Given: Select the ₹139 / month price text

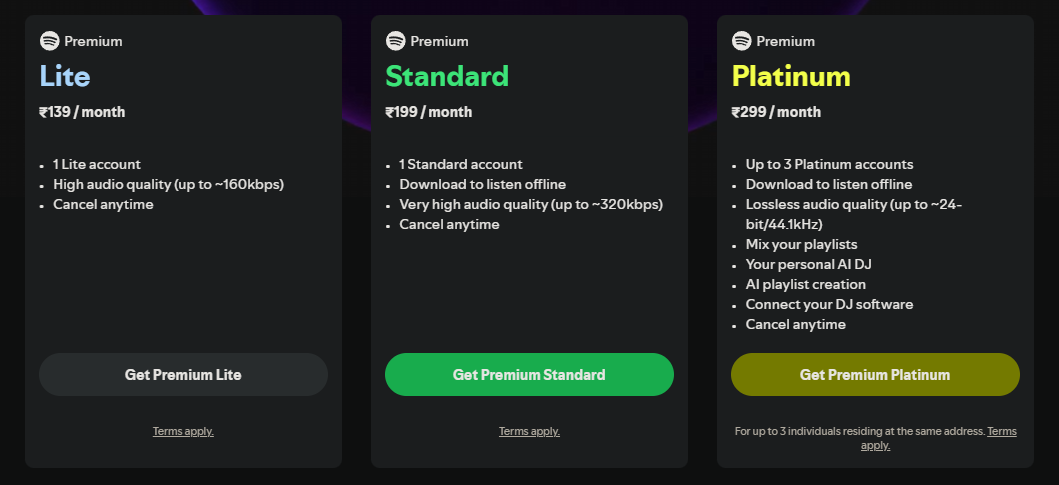Looking at the screenshot, I should tap(82, 112).
